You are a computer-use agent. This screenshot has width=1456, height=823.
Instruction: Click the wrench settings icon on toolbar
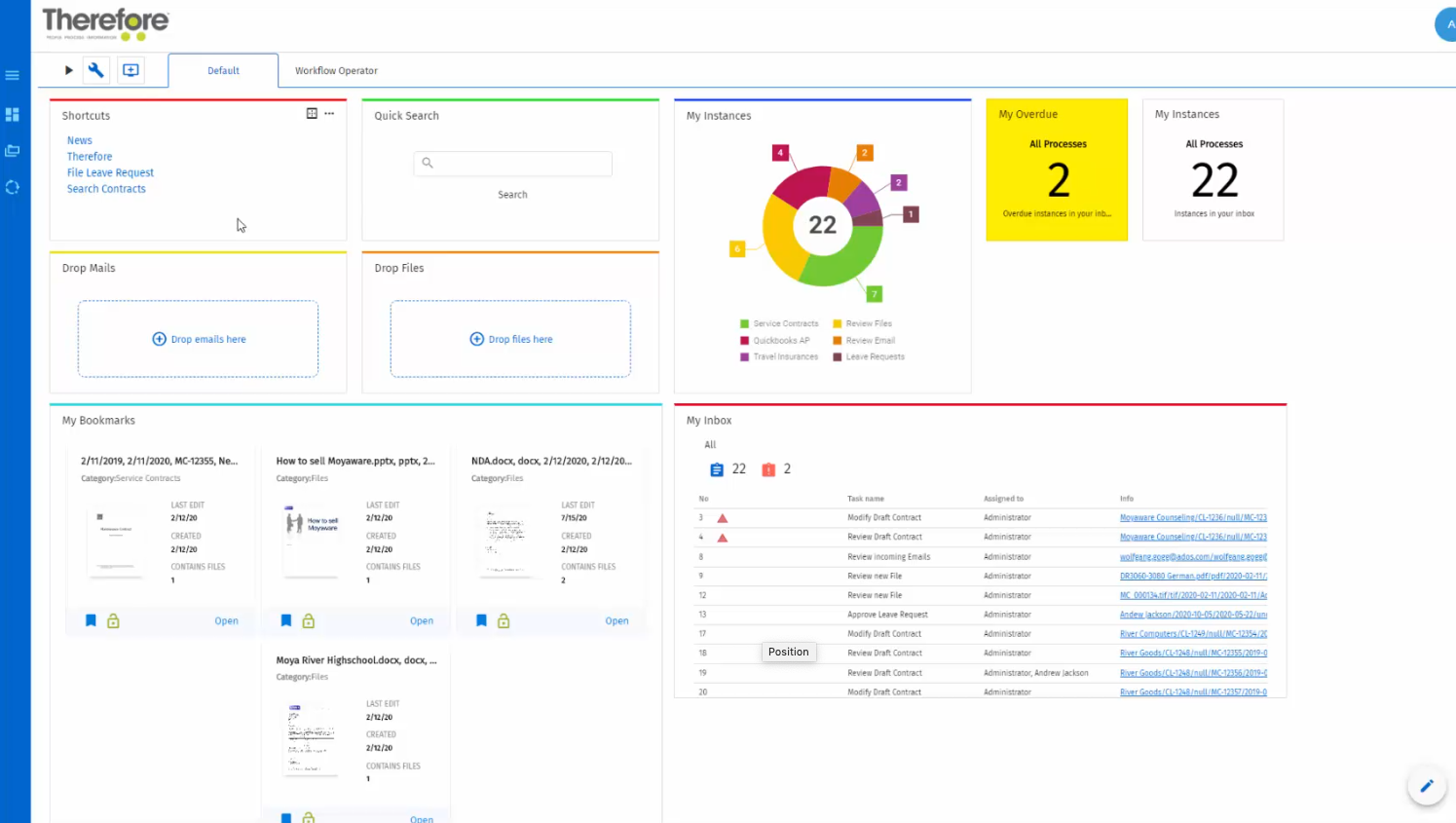[x=96, y=70]
